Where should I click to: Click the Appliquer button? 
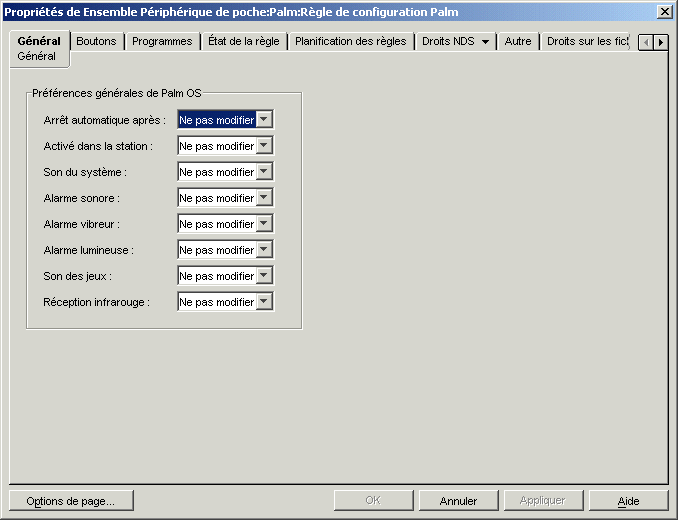click(x=543, y=501)
